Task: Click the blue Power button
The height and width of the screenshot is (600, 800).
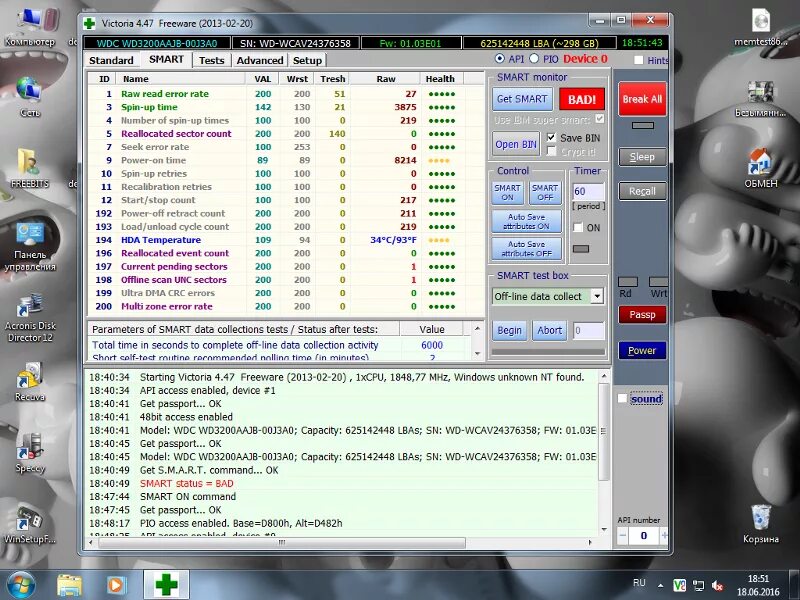Action: coord(642,351)
